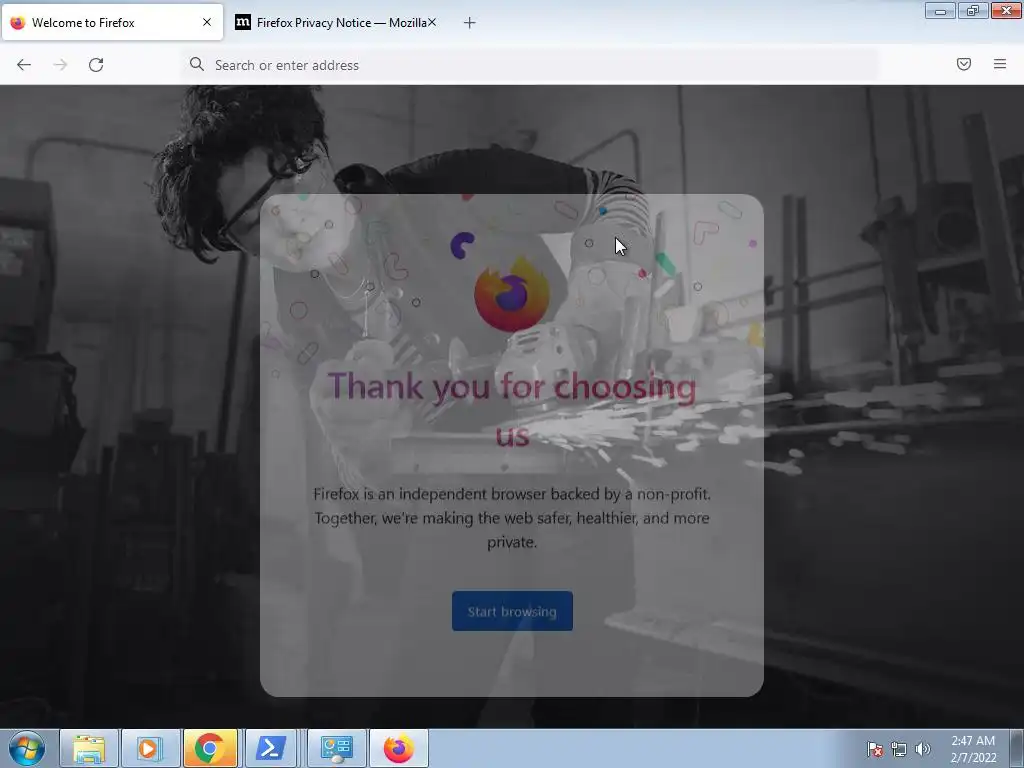Screen dimensions: 1024x768
Task: Click the Show desktop strip on taskbar
Action: tap(1017, 748)
